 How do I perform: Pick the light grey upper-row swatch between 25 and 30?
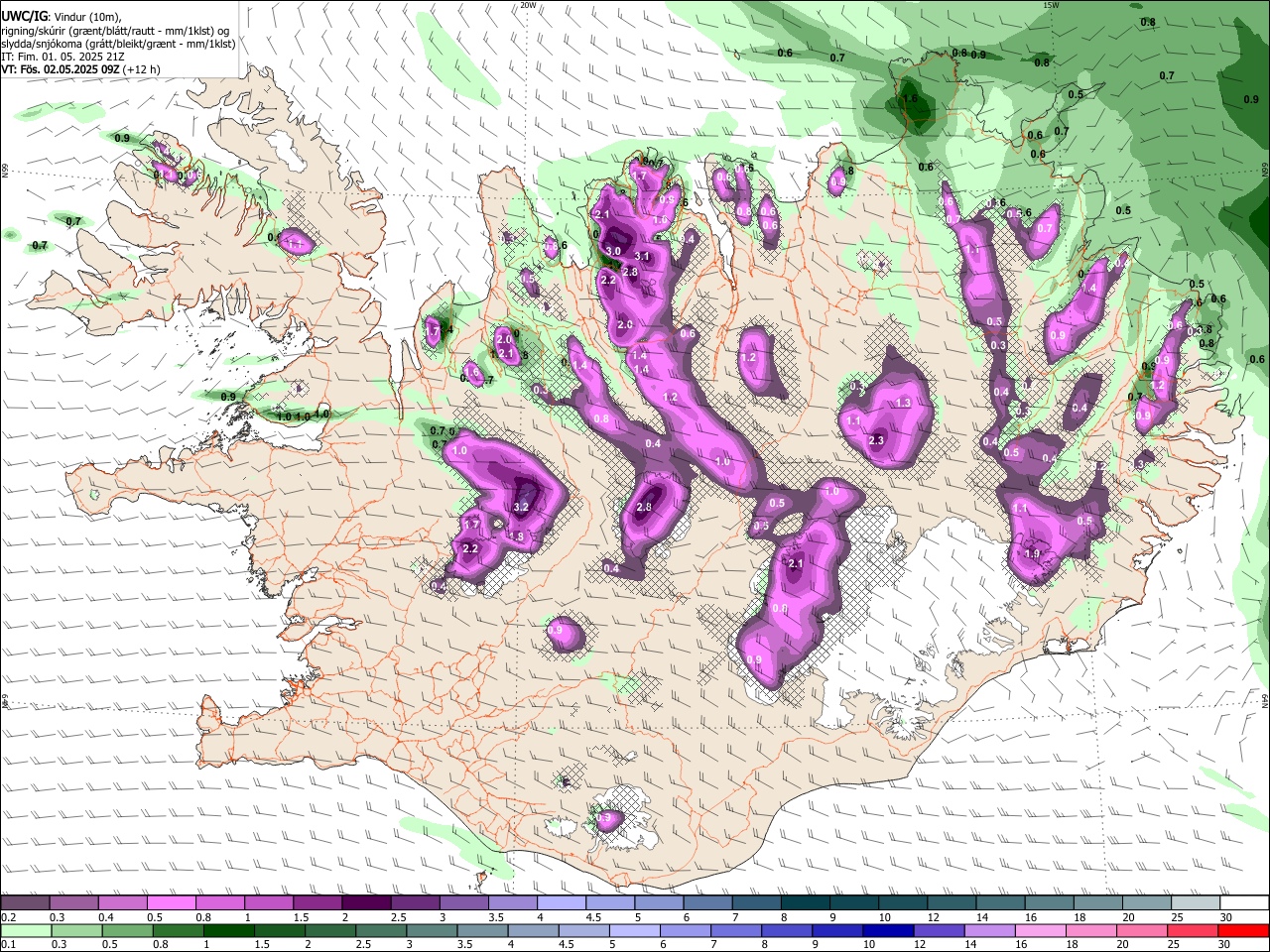1197,902
